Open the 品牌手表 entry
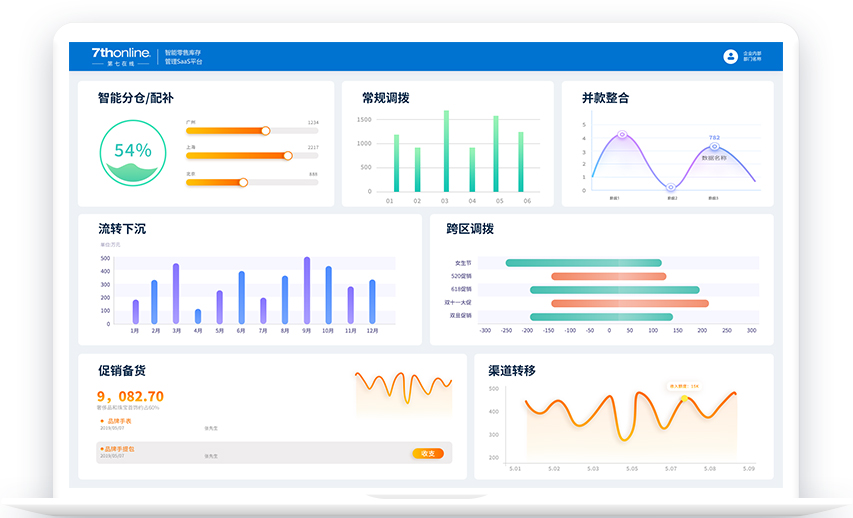 coord(120,421)
